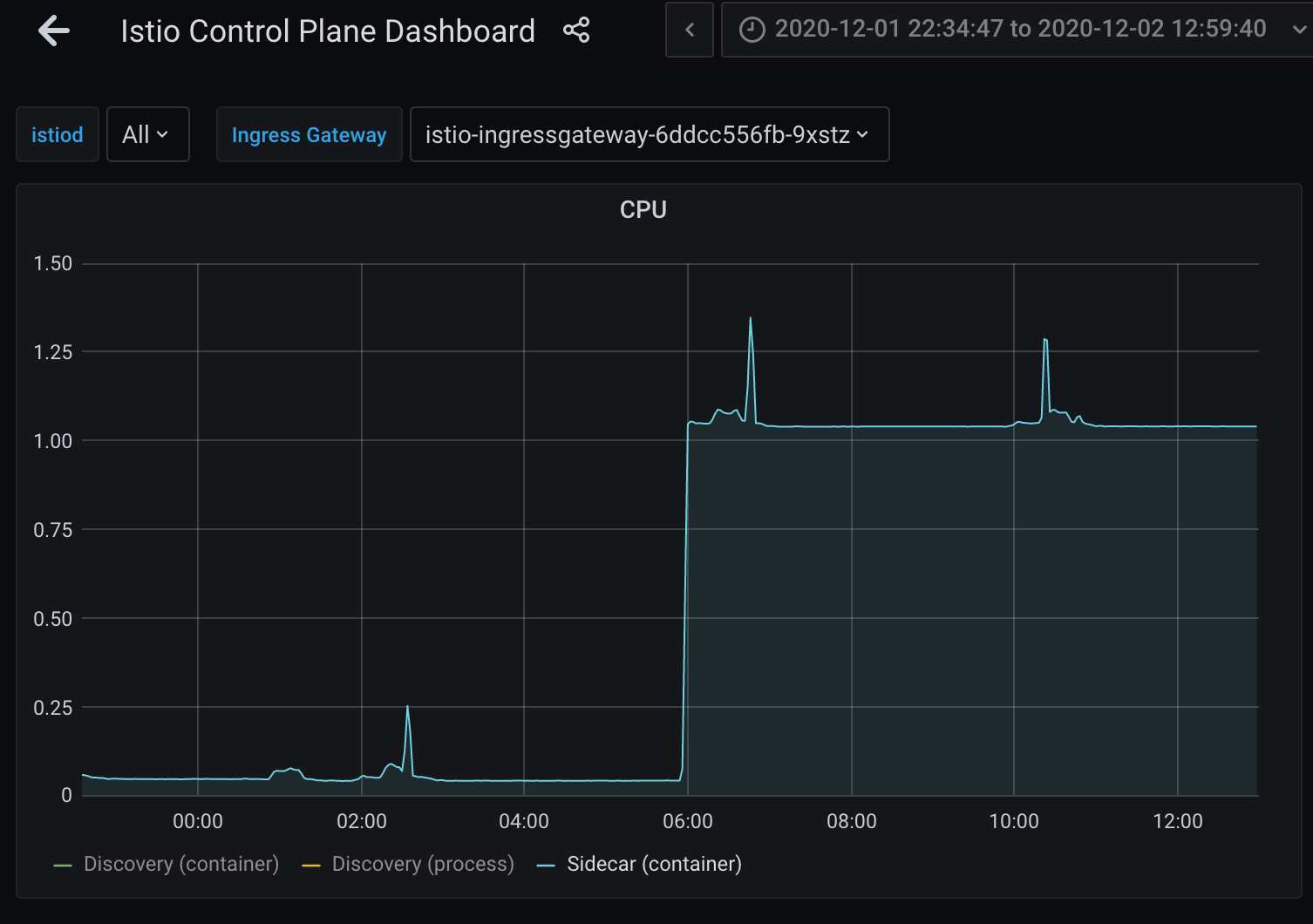This screenshot has width=1313, height=924.
Task: Toggle the Discovery (container) legend series
Action: pos(180,864)
